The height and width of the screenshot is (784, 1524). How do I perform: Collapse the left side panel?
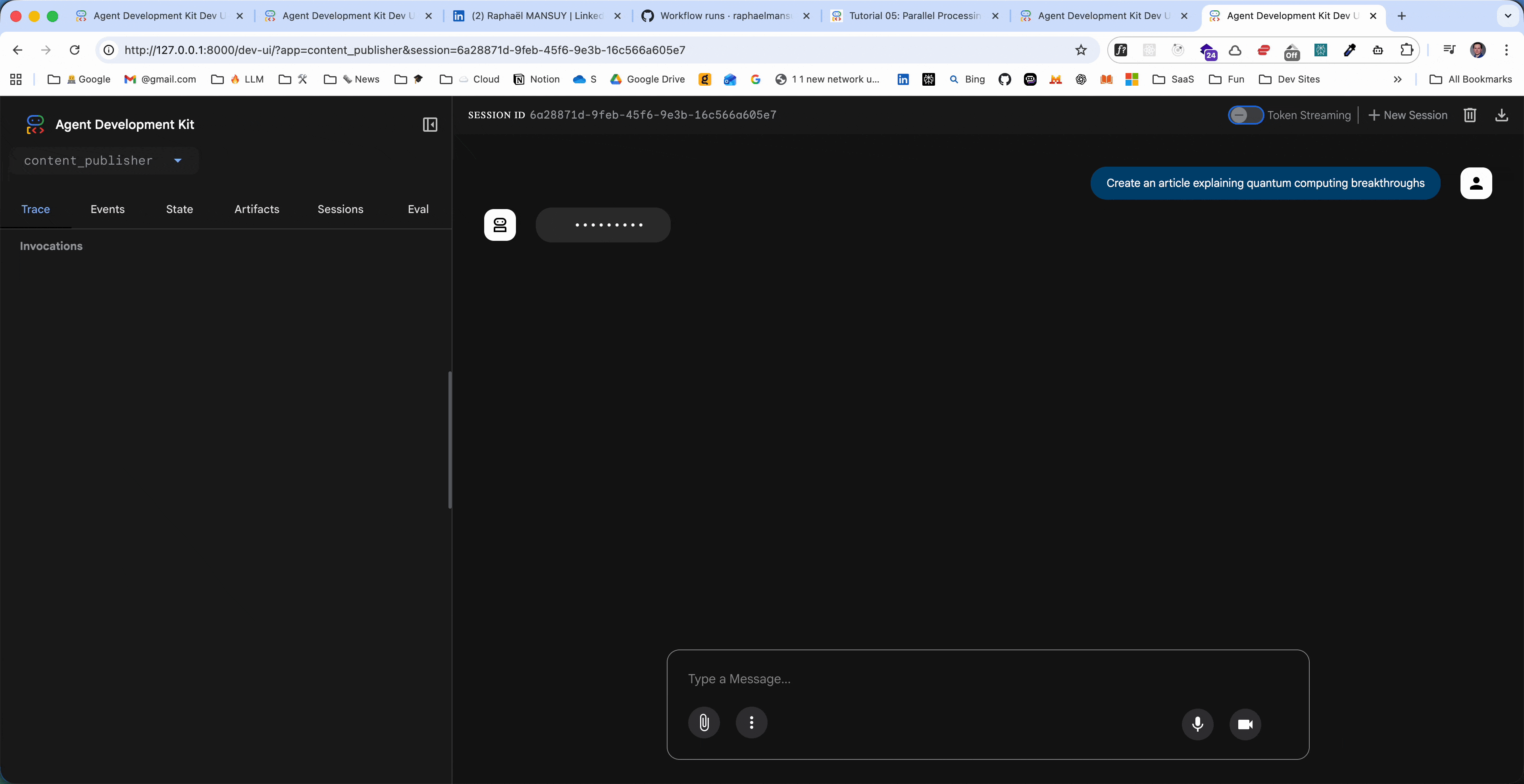pos(430,125)
